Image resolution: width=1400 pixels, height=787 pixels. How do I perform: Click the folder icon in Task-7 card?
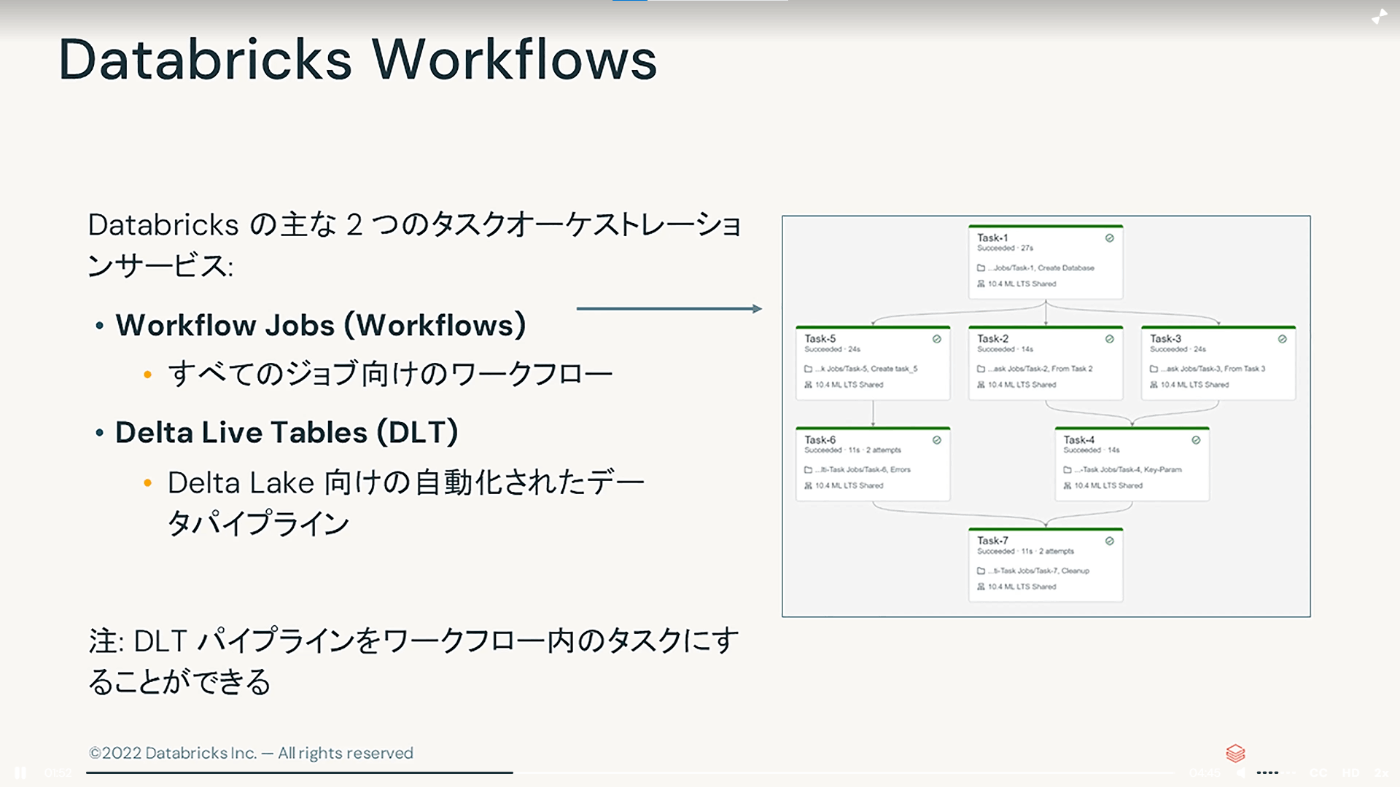(x=981, y=571)
